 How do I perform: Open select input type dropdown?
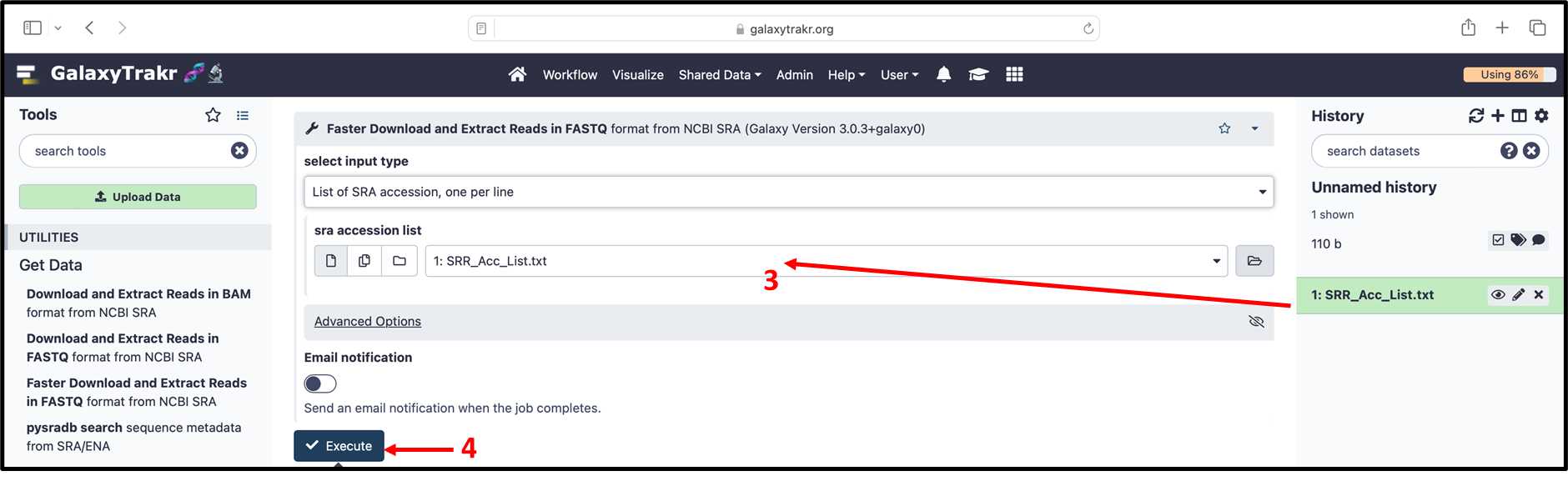(x=788, y=192)
